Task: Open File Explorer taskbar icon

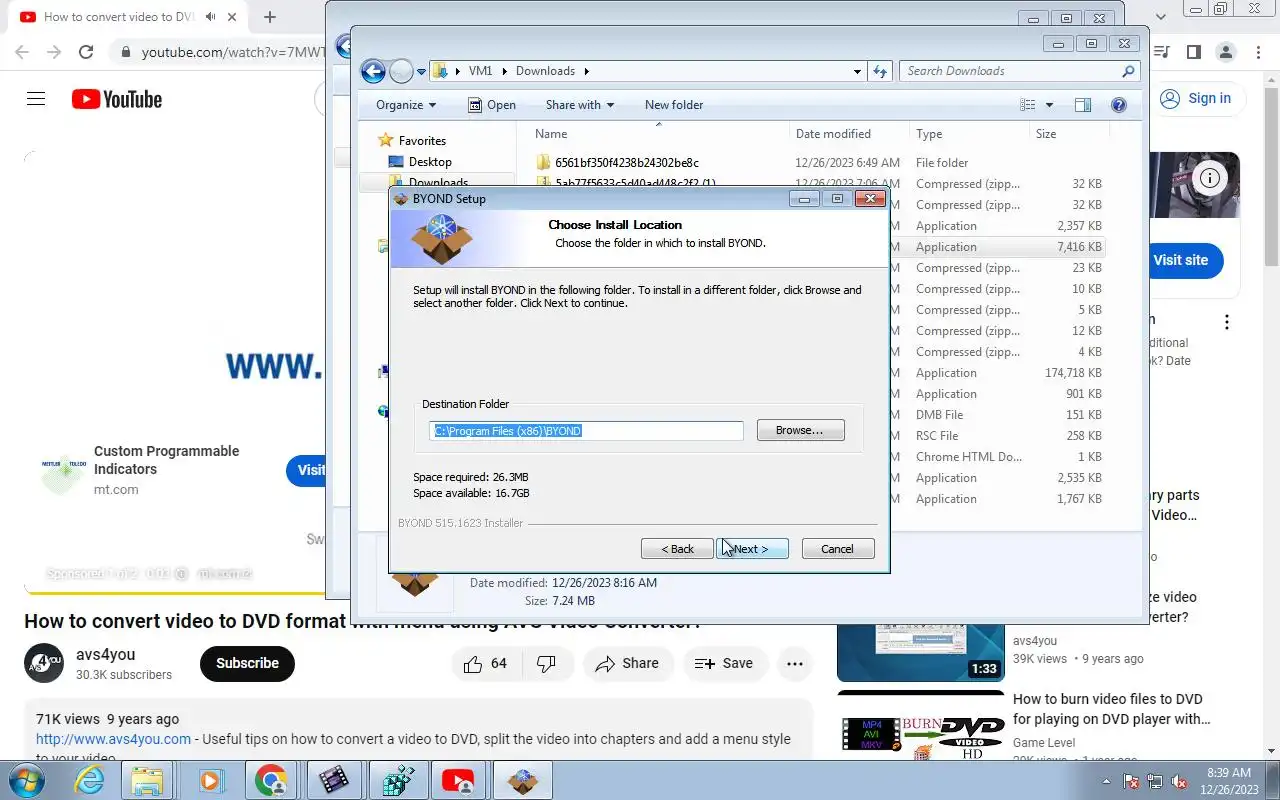Action: click(147, 781)
